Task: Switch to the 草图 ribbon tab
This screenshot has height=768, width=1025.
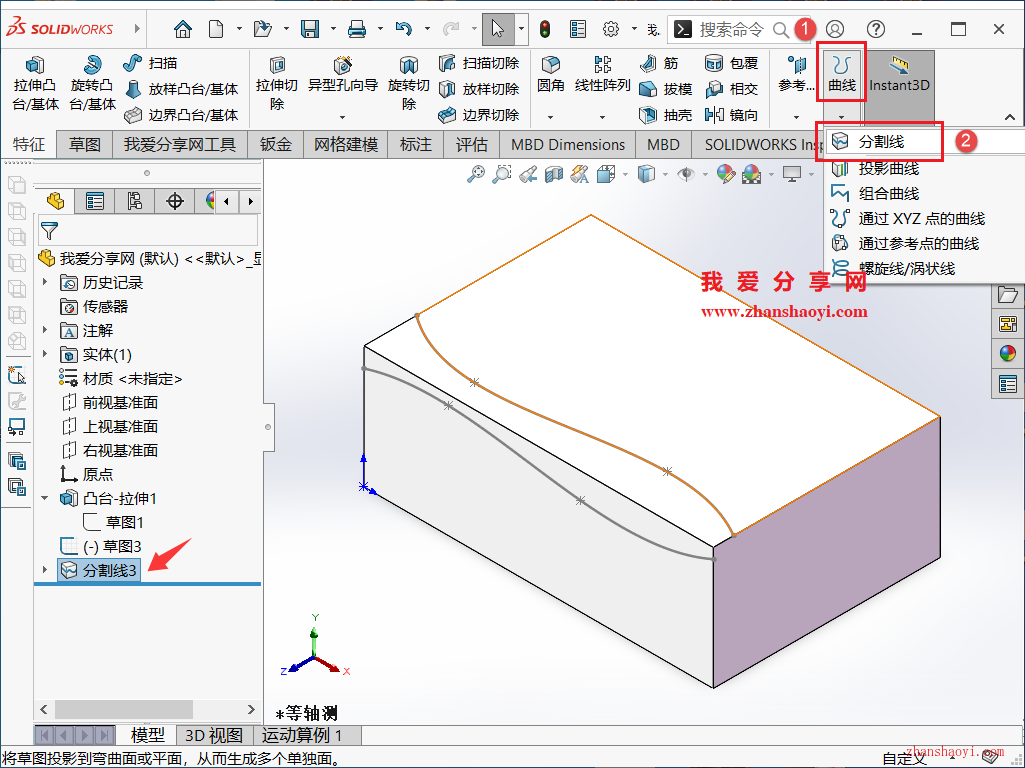Action: coord(85,144)
